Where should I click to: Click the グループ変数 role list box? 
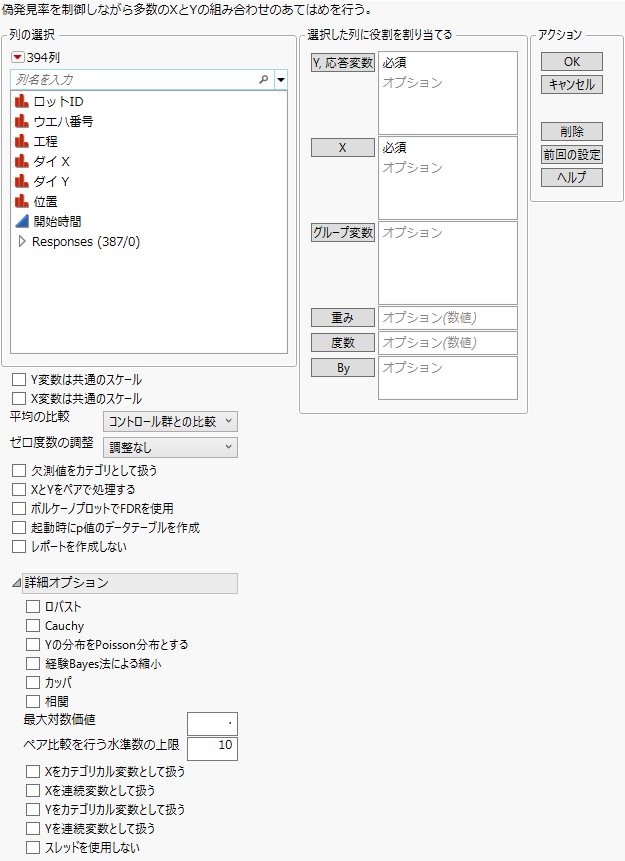click(x=448, y=262)
